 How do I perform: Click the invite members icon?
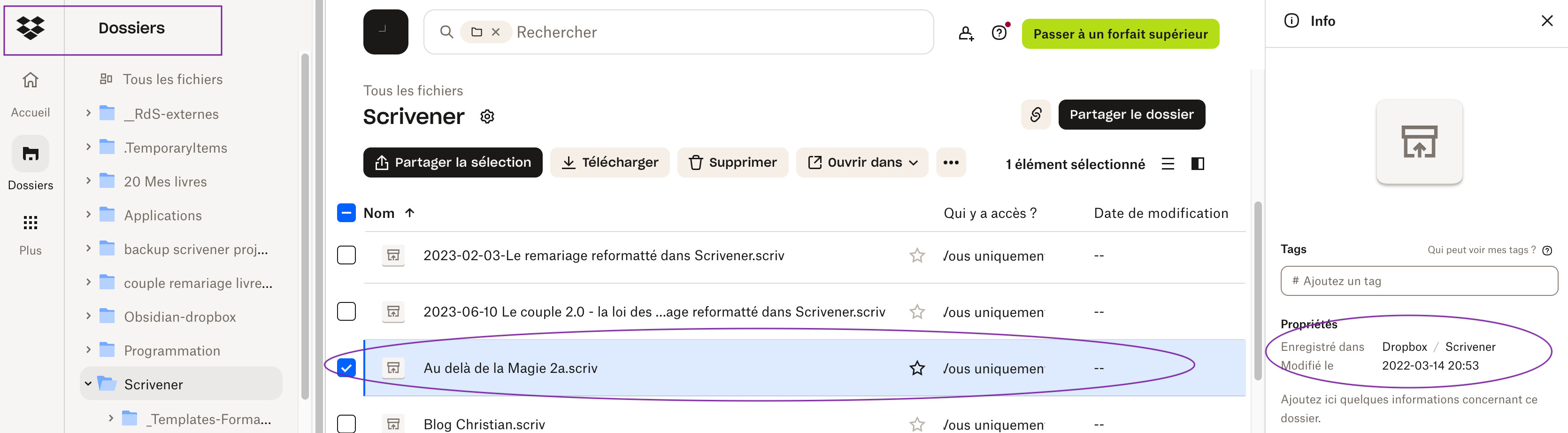(x=966, y=33)
